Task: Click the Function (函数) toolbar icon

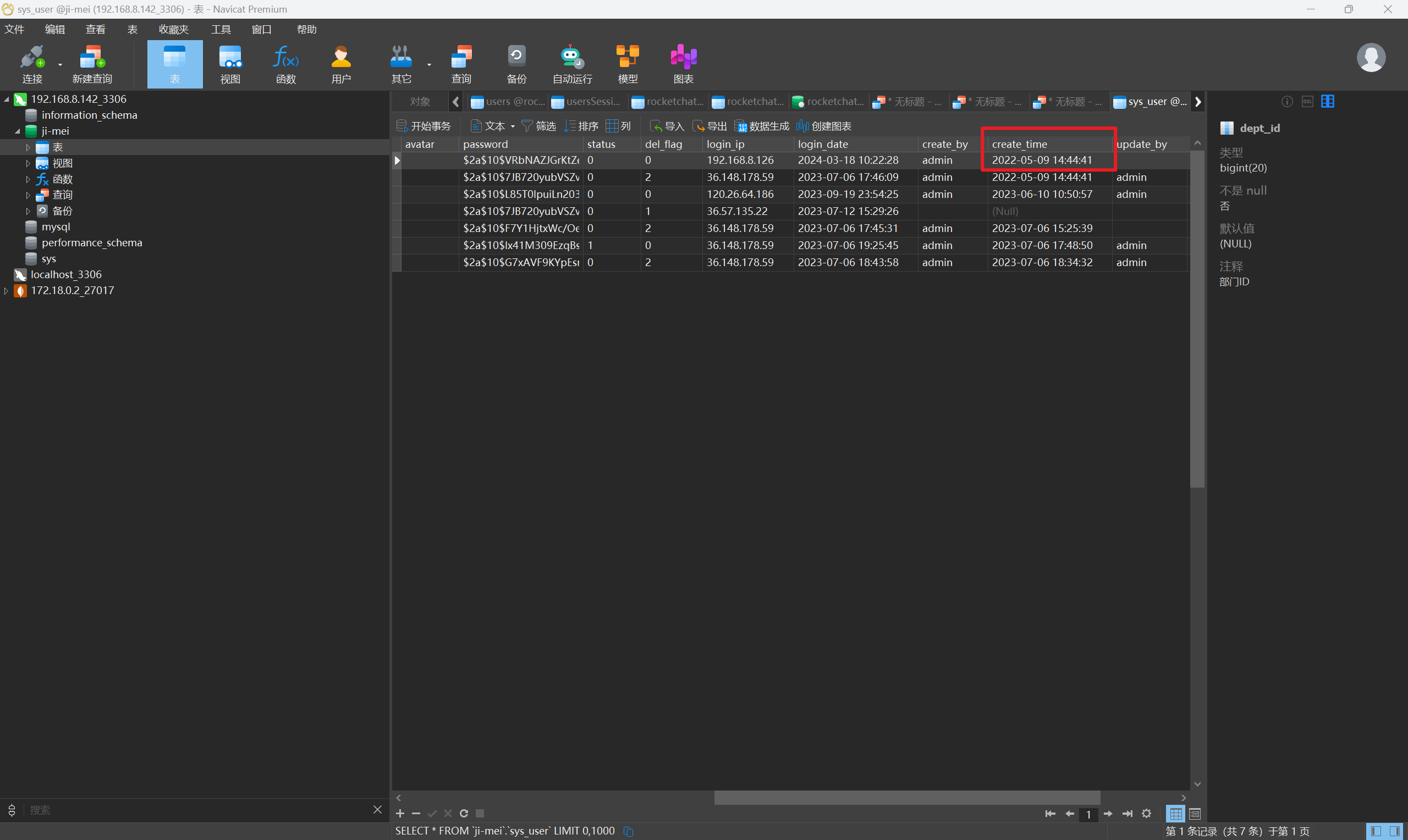Action: (x=285, y=64)
